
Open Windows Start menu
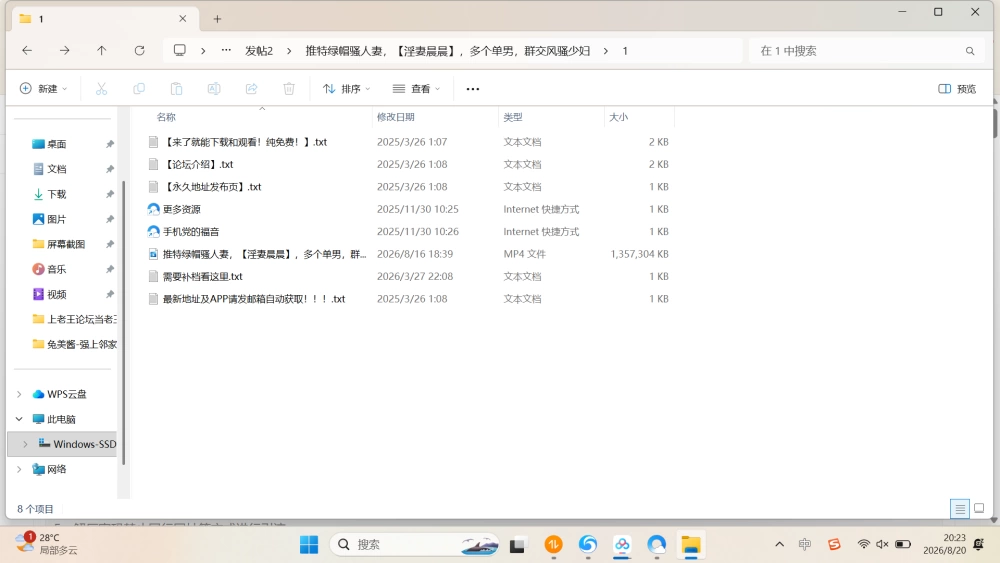coord(309,545)
